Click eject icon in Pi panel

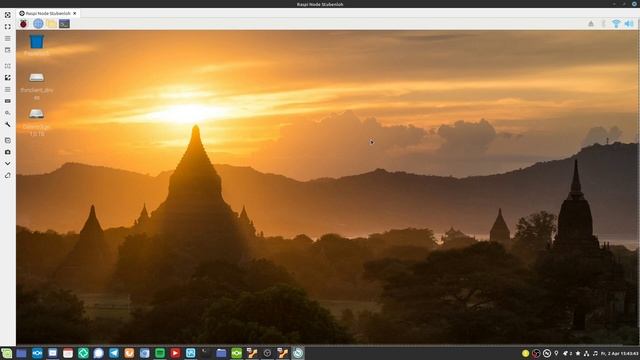591,24
